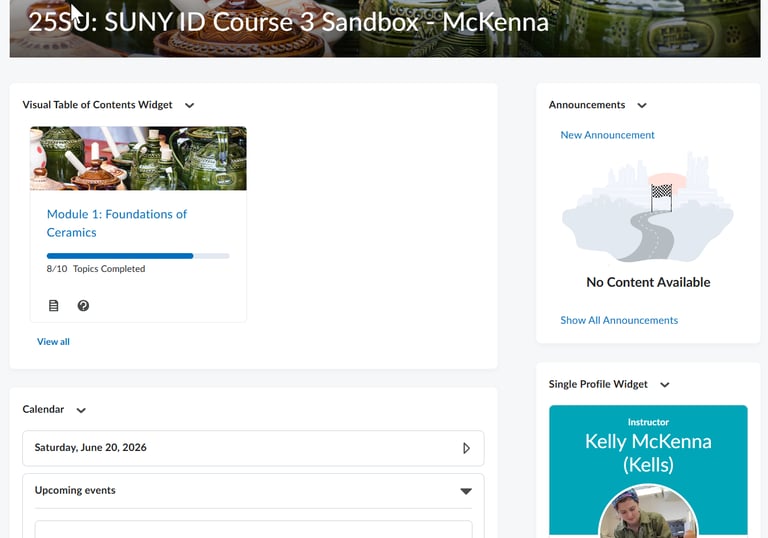This screenshot has width=768, height=538.
Task: Select the Saturday, June 20, 2026 date field
Action: [x=253, y=448]
